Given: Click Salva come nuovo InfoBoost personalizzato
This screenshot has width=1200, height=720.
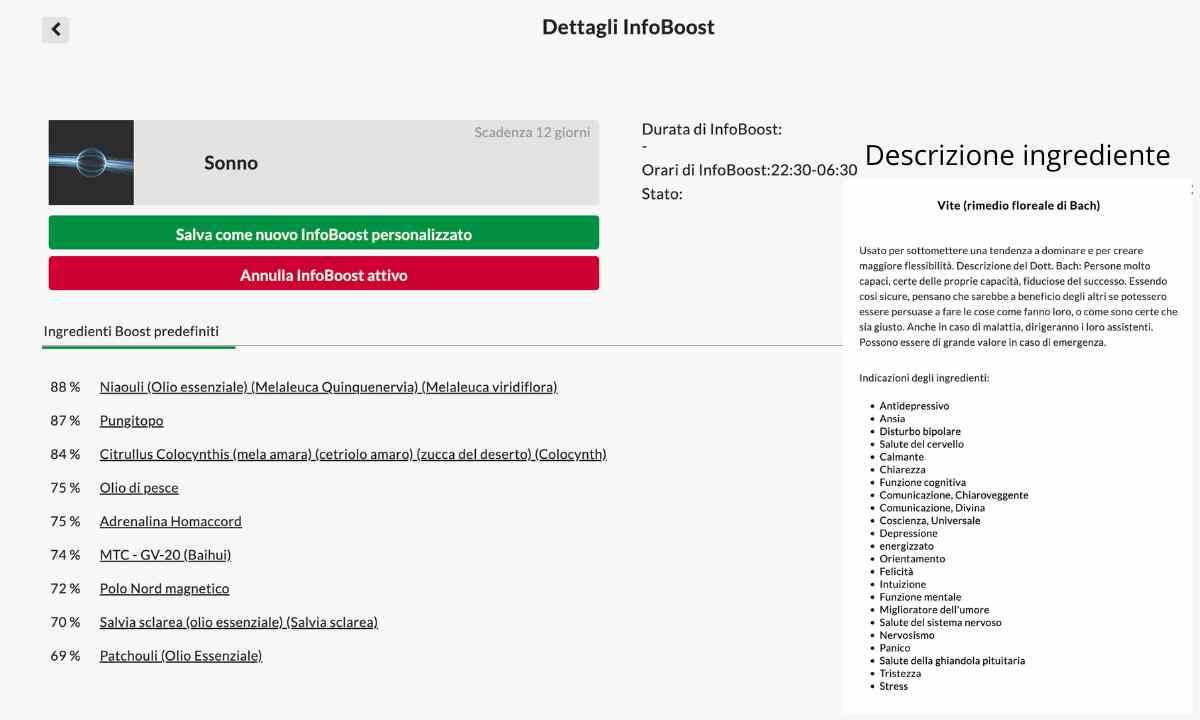Looking at the screenshot, I should [x=324, y=233].
